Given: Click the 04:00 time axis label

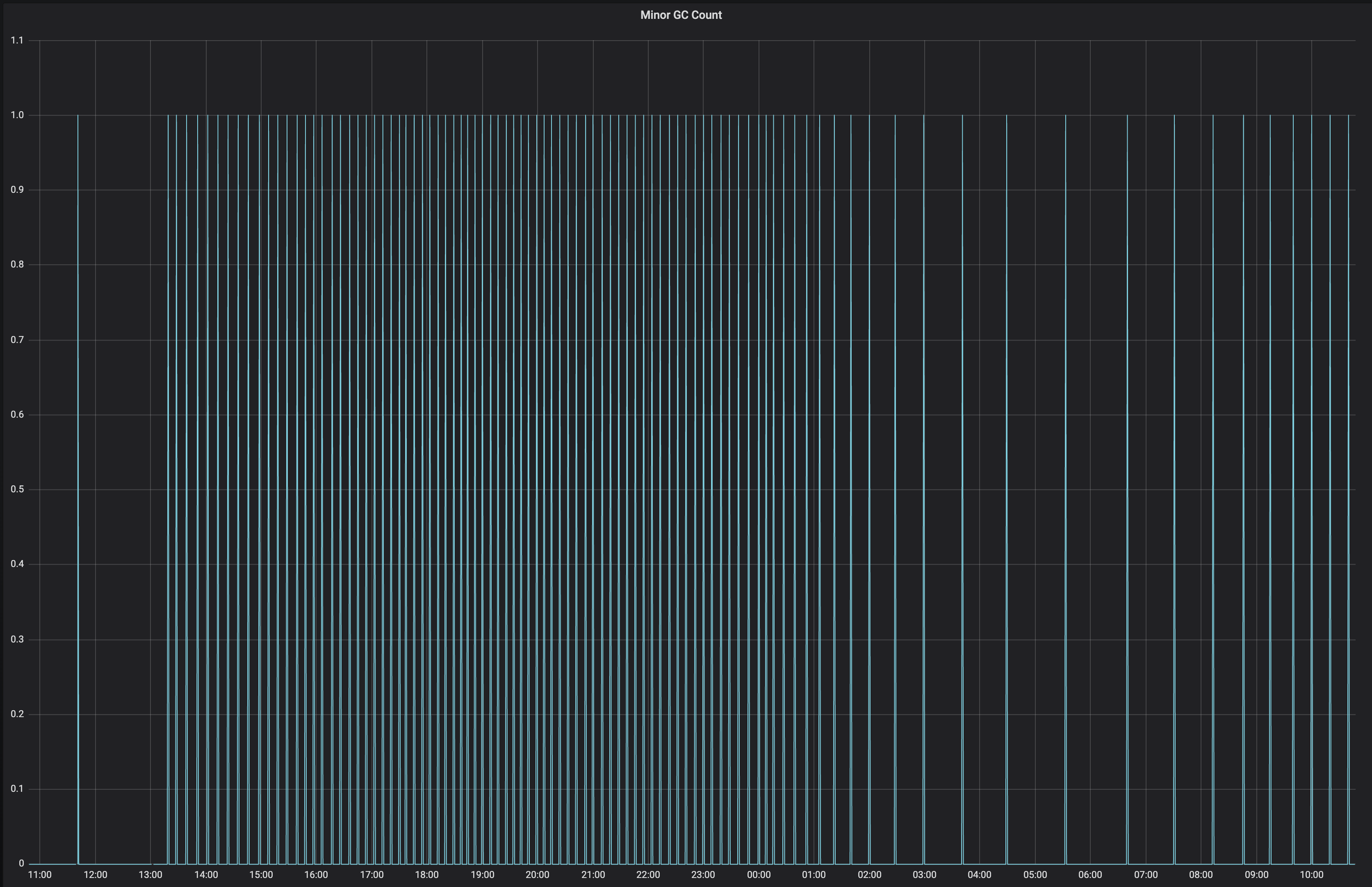Looking at the screenshot, I should pos(980,875).
